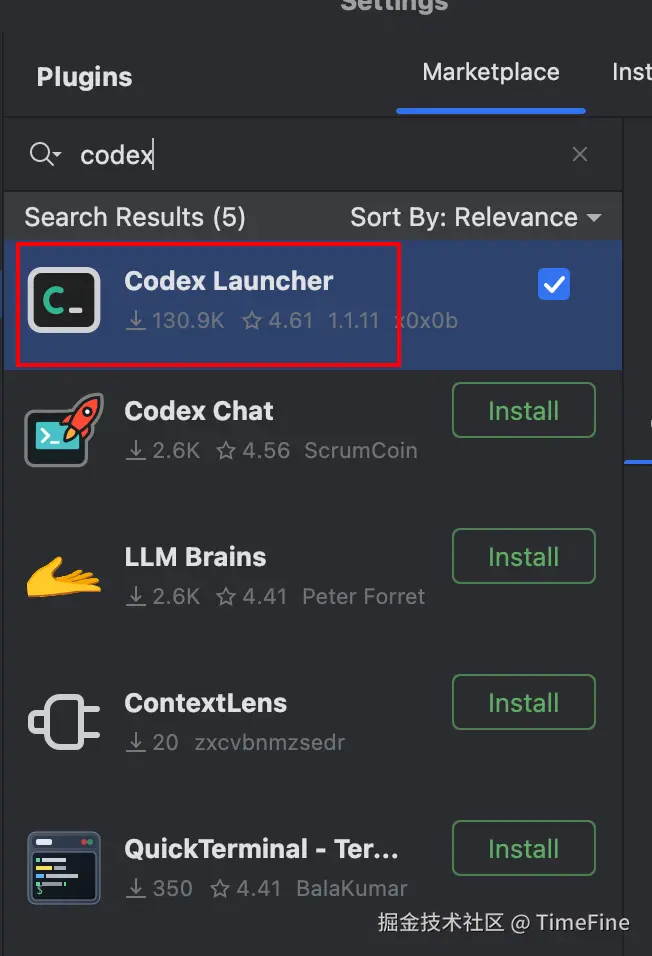The width and height of the screenshot is (652, 956).
Task: Switch to the Installed tab
Action: (x=632, y=73)
